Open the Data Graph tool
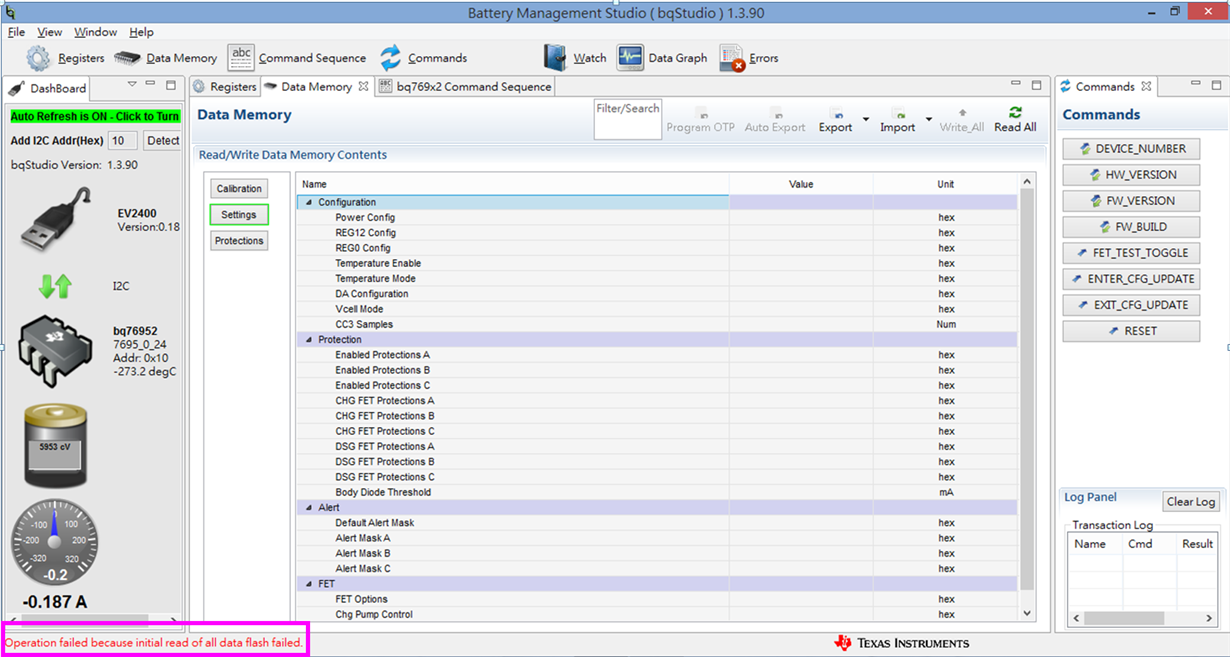 coord(662,58)
